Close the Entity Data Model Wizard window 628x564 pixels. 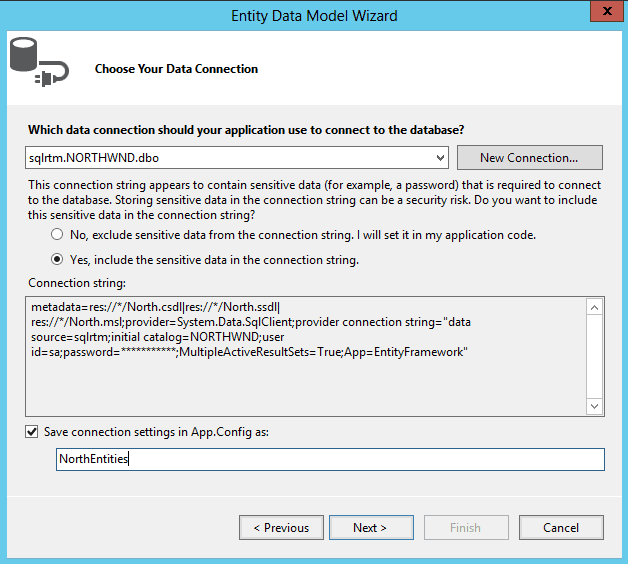[x=607, y=11]
